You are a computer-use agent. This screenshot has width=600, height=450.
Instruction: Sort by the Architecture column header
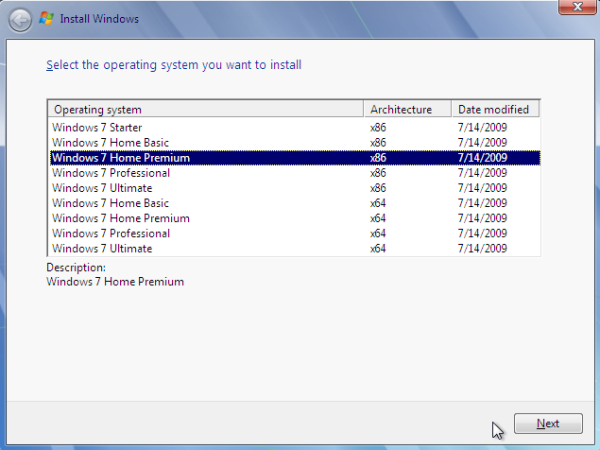(408, 109)
